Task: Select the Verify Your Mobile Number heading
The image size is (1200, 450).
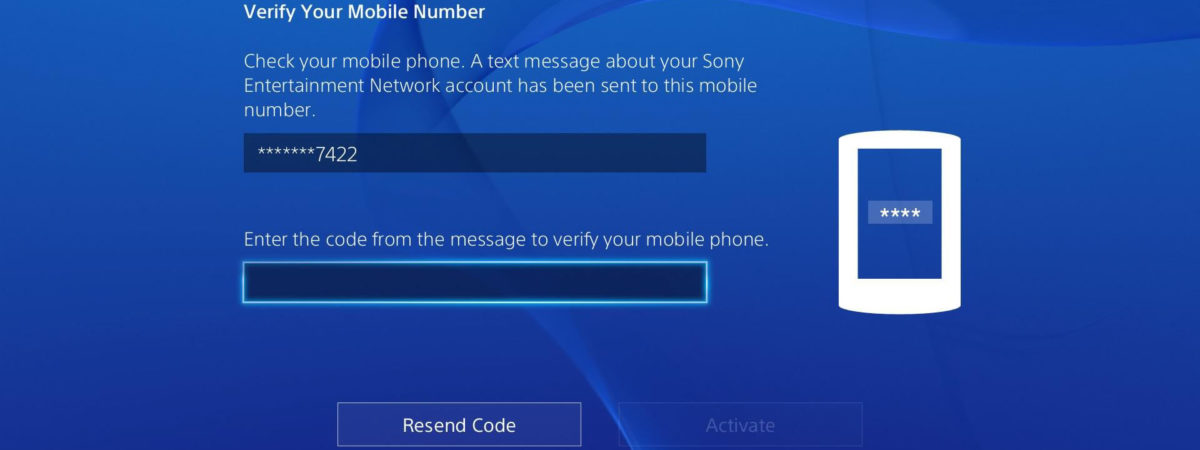Action: (x=364, y=12)
